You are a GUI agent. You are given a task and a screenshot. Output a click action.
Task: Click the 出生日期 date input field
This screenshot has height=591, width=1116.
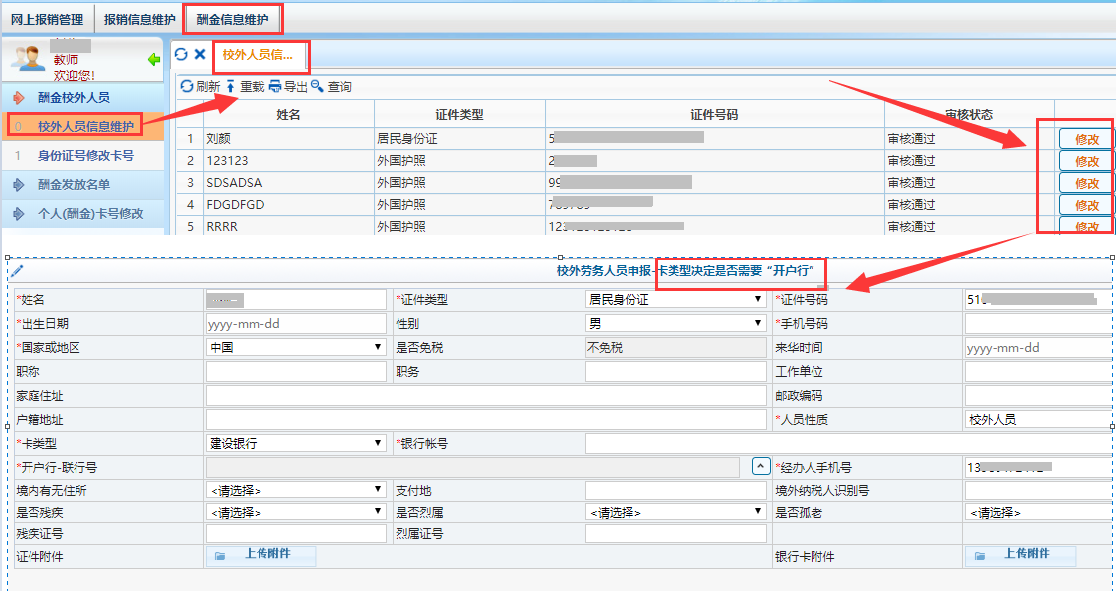[295, 323]
